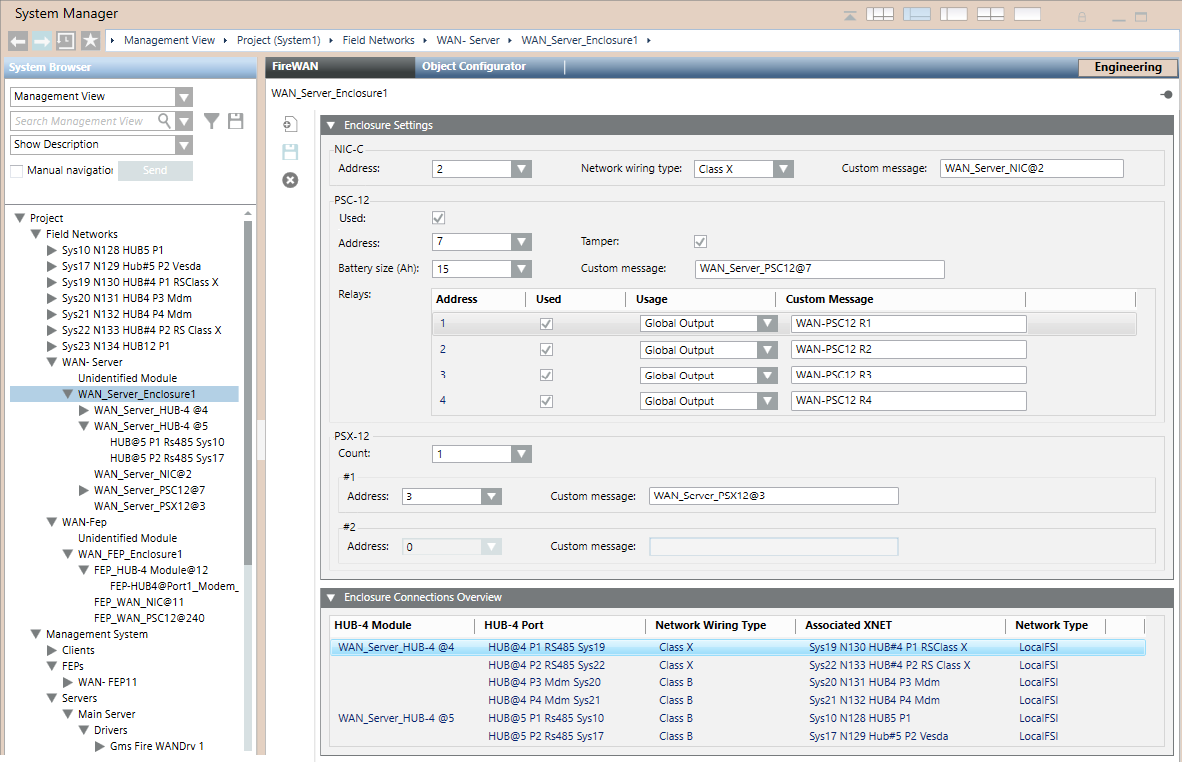Switch to the Object Configurator tab
Viewport: 1182px width, 764px height.
click(x=473, y=67)
